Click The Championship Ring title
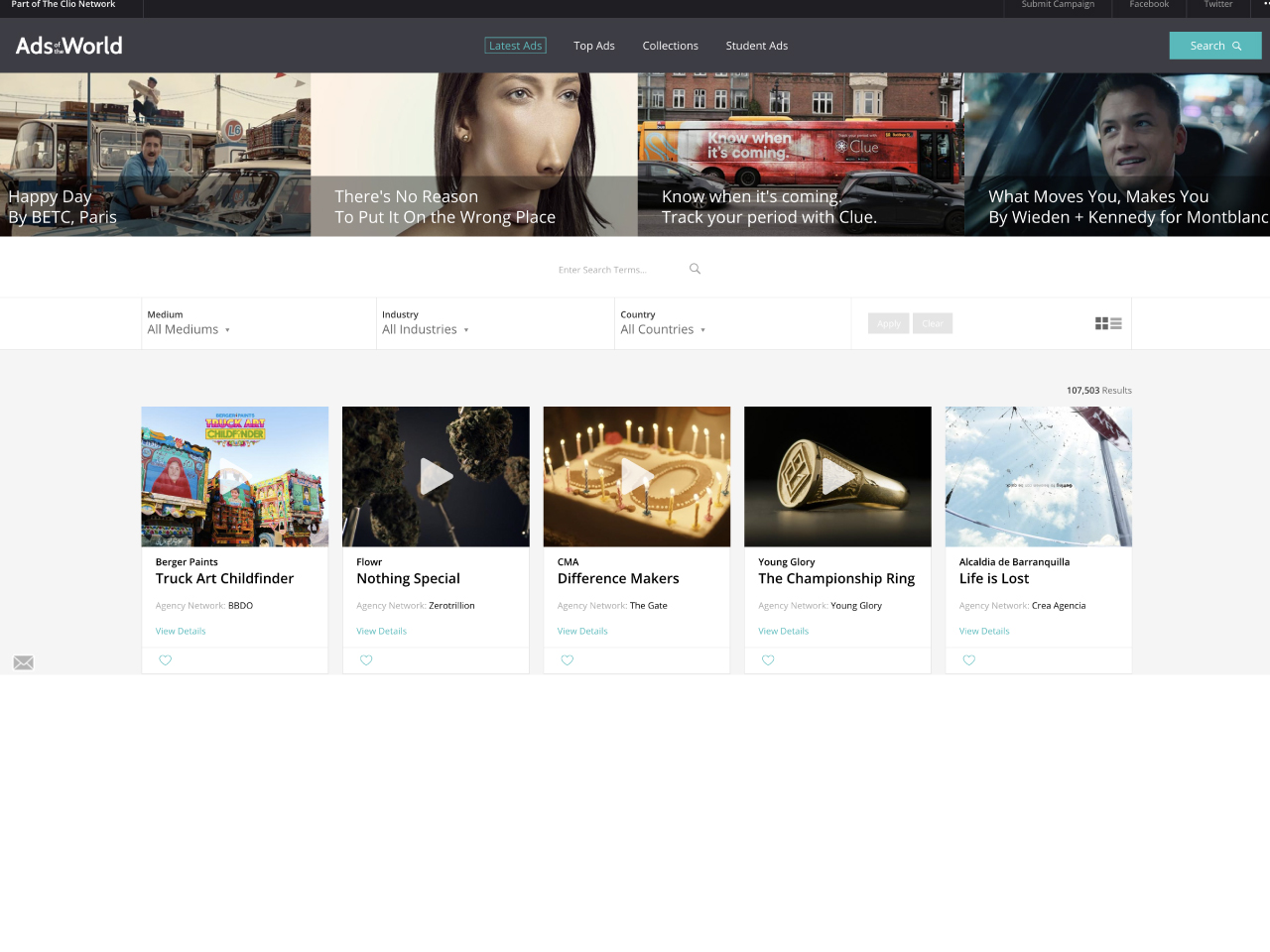1270x952 pixels. tap(836, 579)
